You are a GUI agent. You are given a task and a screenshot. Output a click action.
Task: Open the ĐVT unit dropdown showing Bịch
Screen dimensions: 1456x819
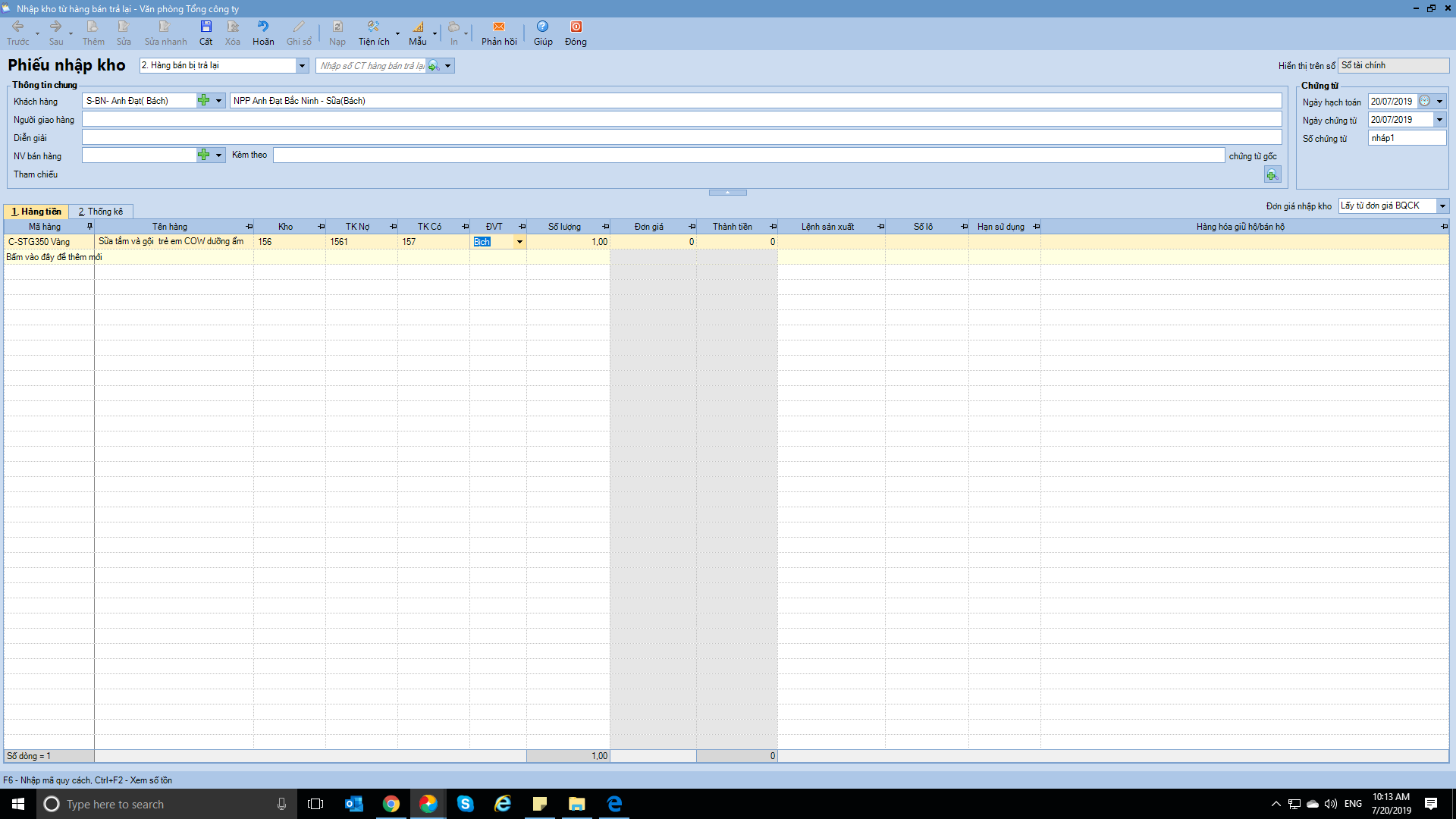519,242
